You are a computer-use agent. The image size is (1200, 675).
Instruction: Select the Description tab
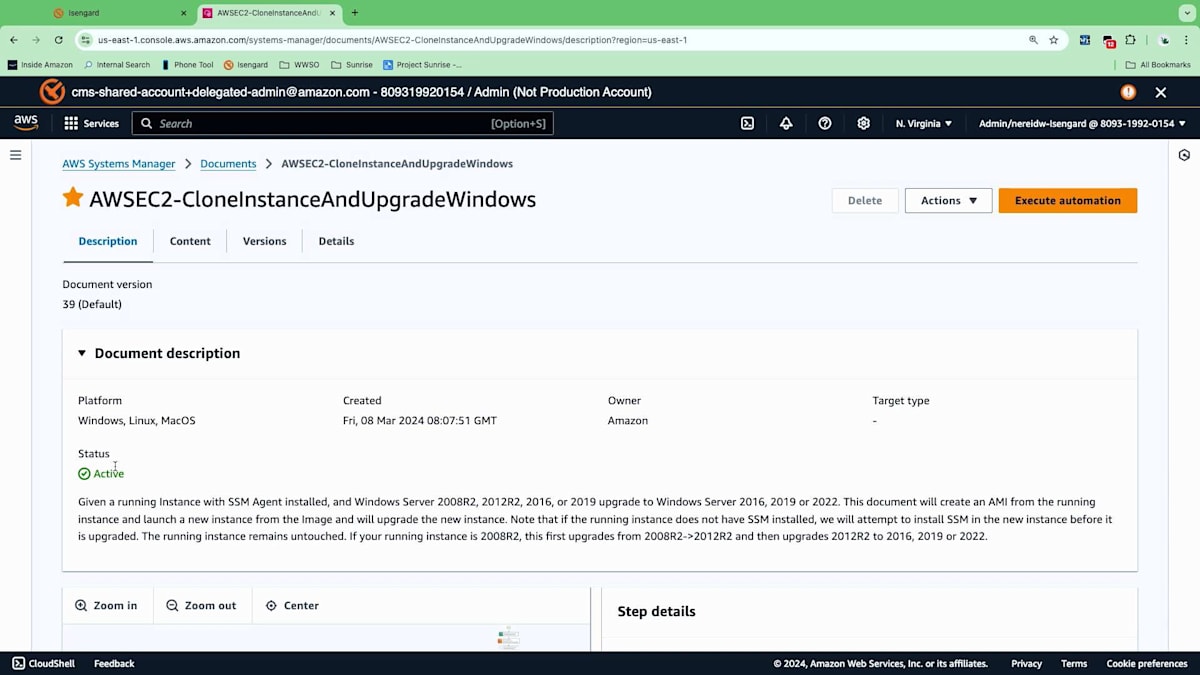point(108,241)
